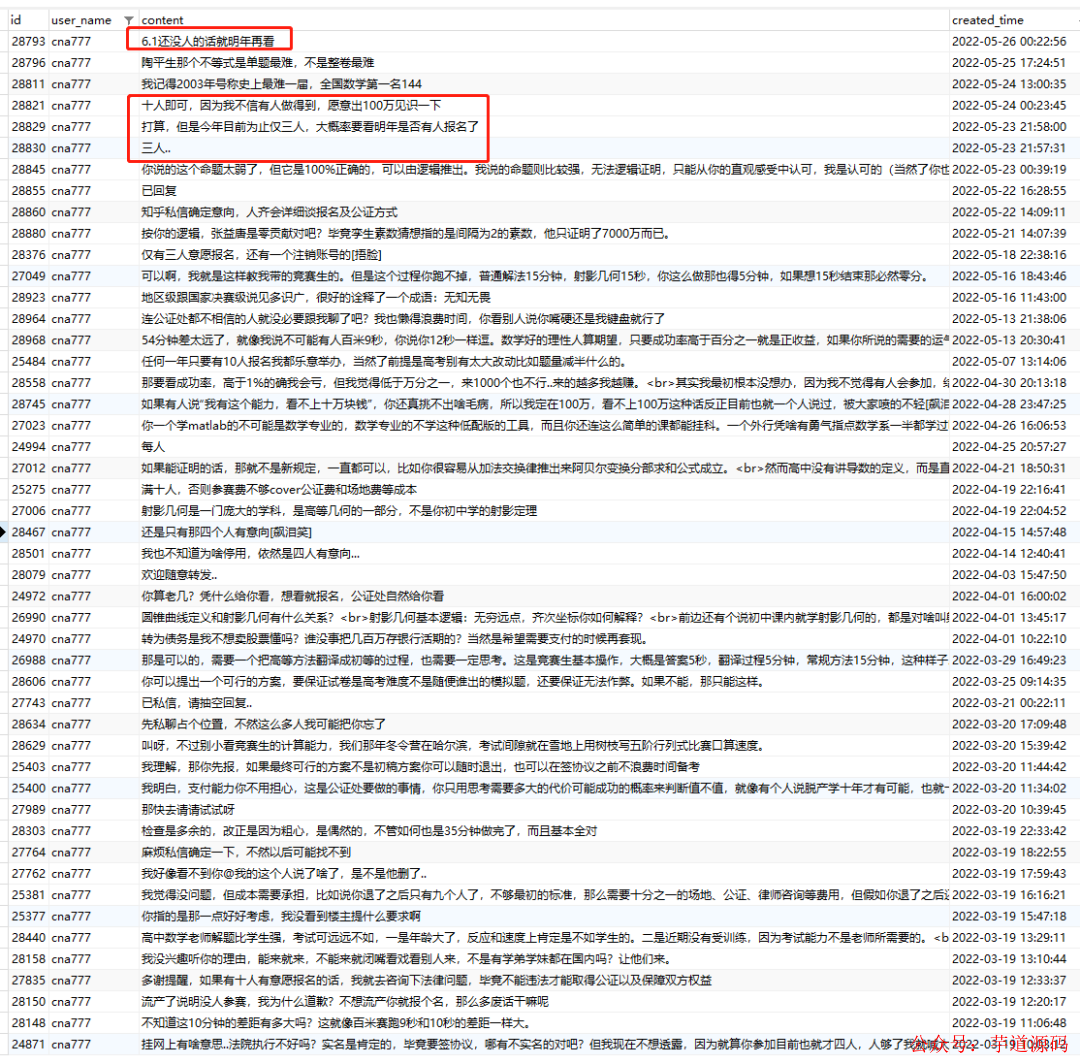Image resolution: width=1080 pixels, height=1064 pixels.
Task: Select id cell 25381
Action: point(28,895)
